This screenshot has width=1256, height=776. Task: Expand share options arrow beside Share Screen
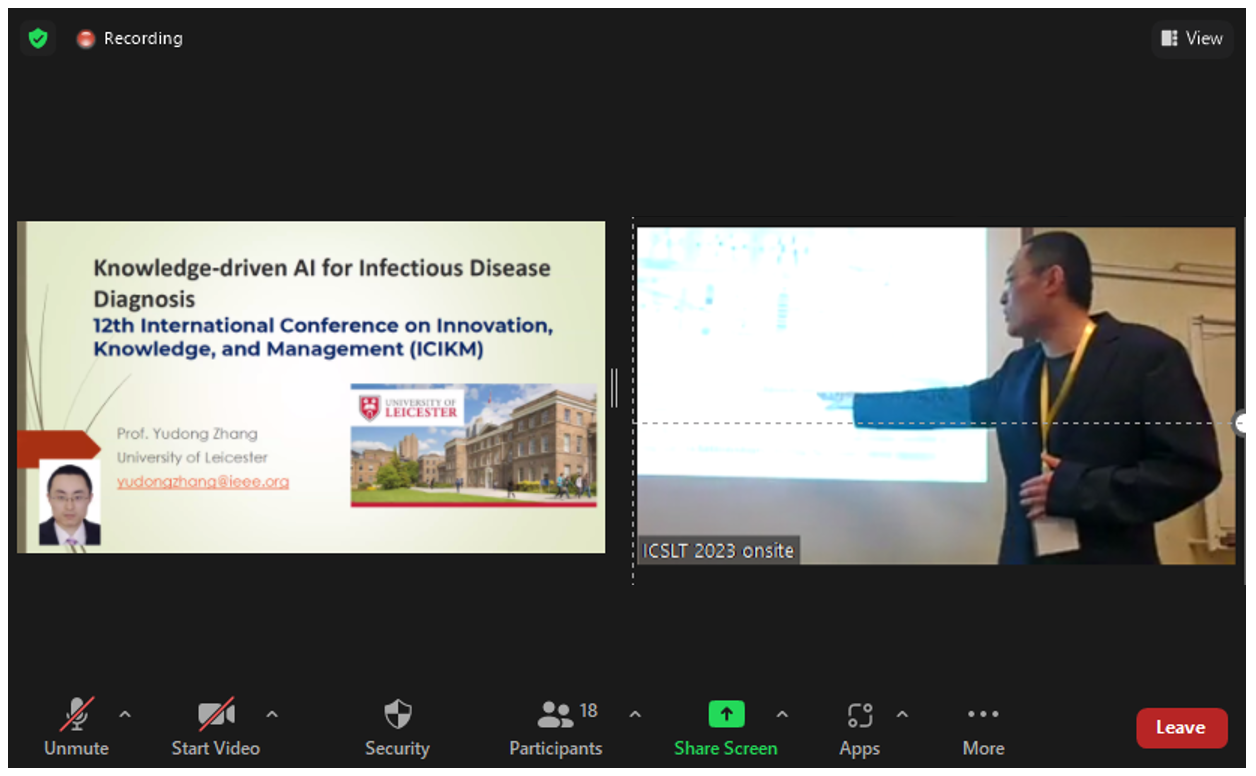pos(782,714)
